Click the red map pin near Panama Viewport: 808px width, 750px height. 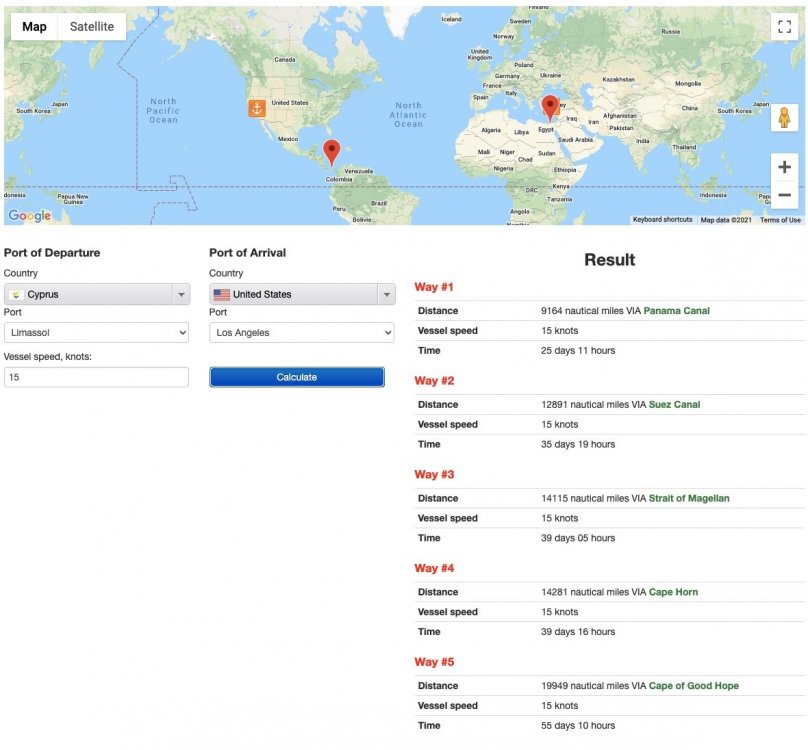pyautogui.click(x=331, y=153)
